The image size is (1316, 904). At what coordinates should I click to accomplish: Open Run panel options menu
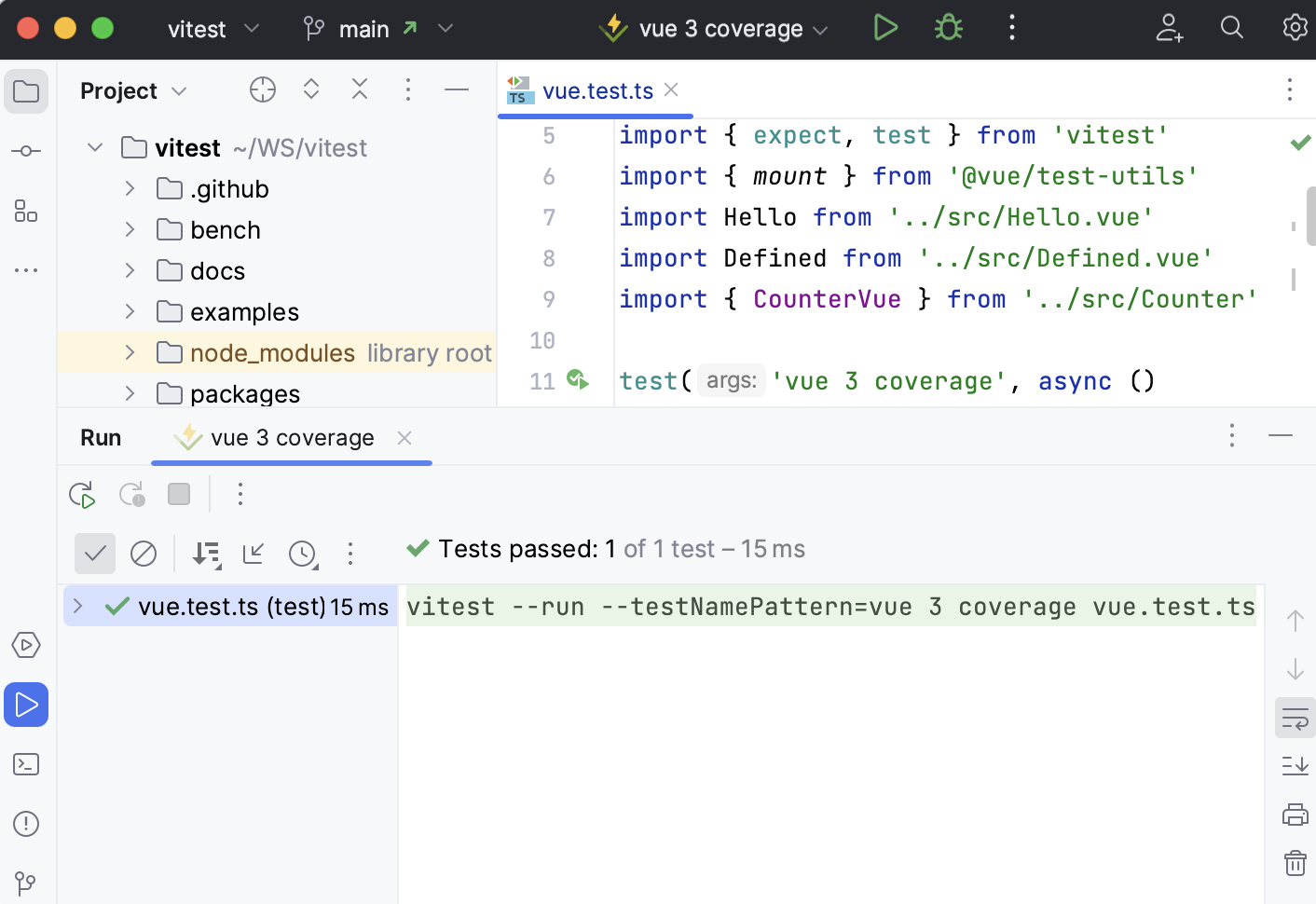click(1232, 435)
